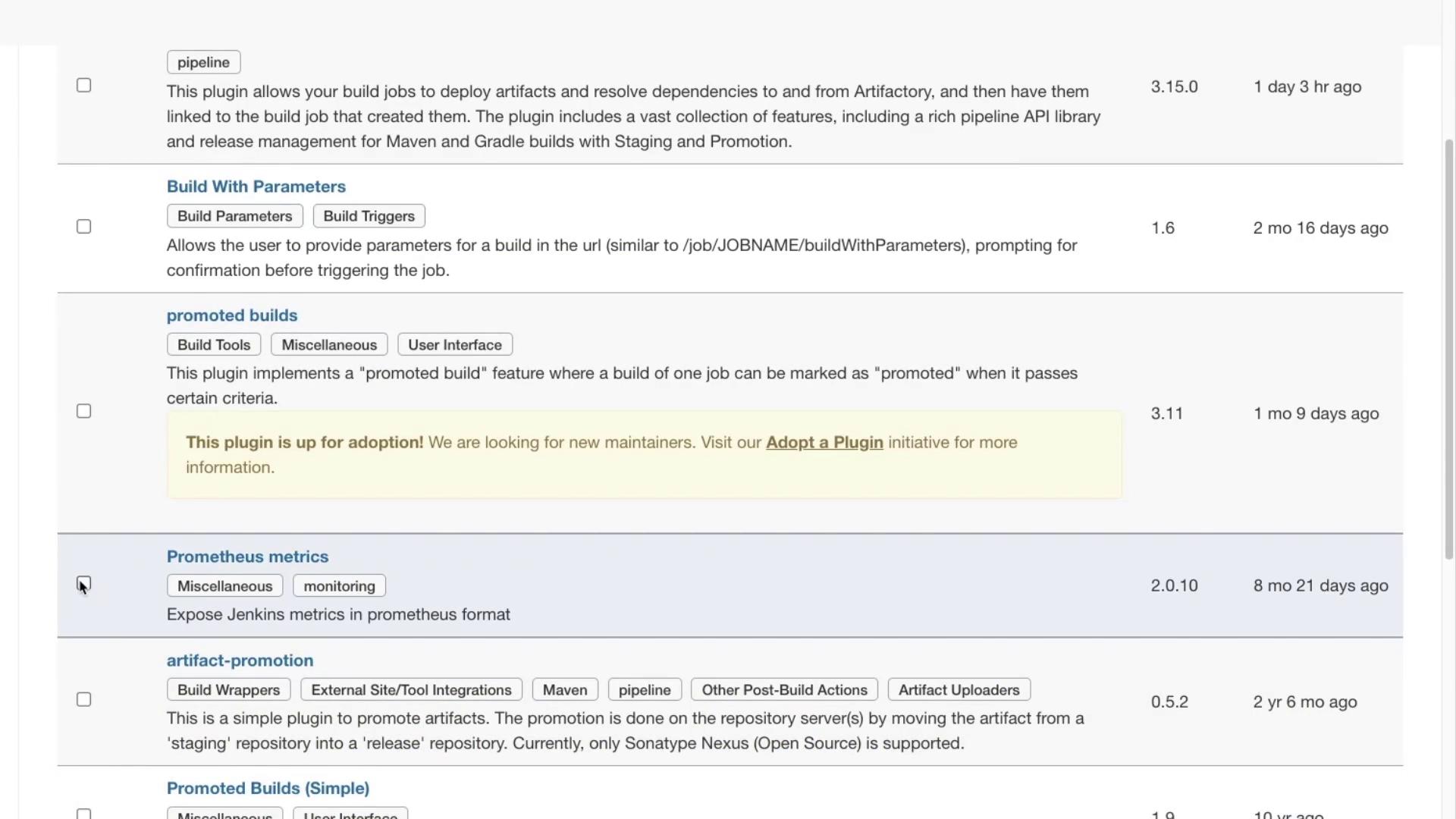This screenshot has height=819, width=1456.
Task: Select the promoted builds plugin checkbox
Action: pos(84,411)
